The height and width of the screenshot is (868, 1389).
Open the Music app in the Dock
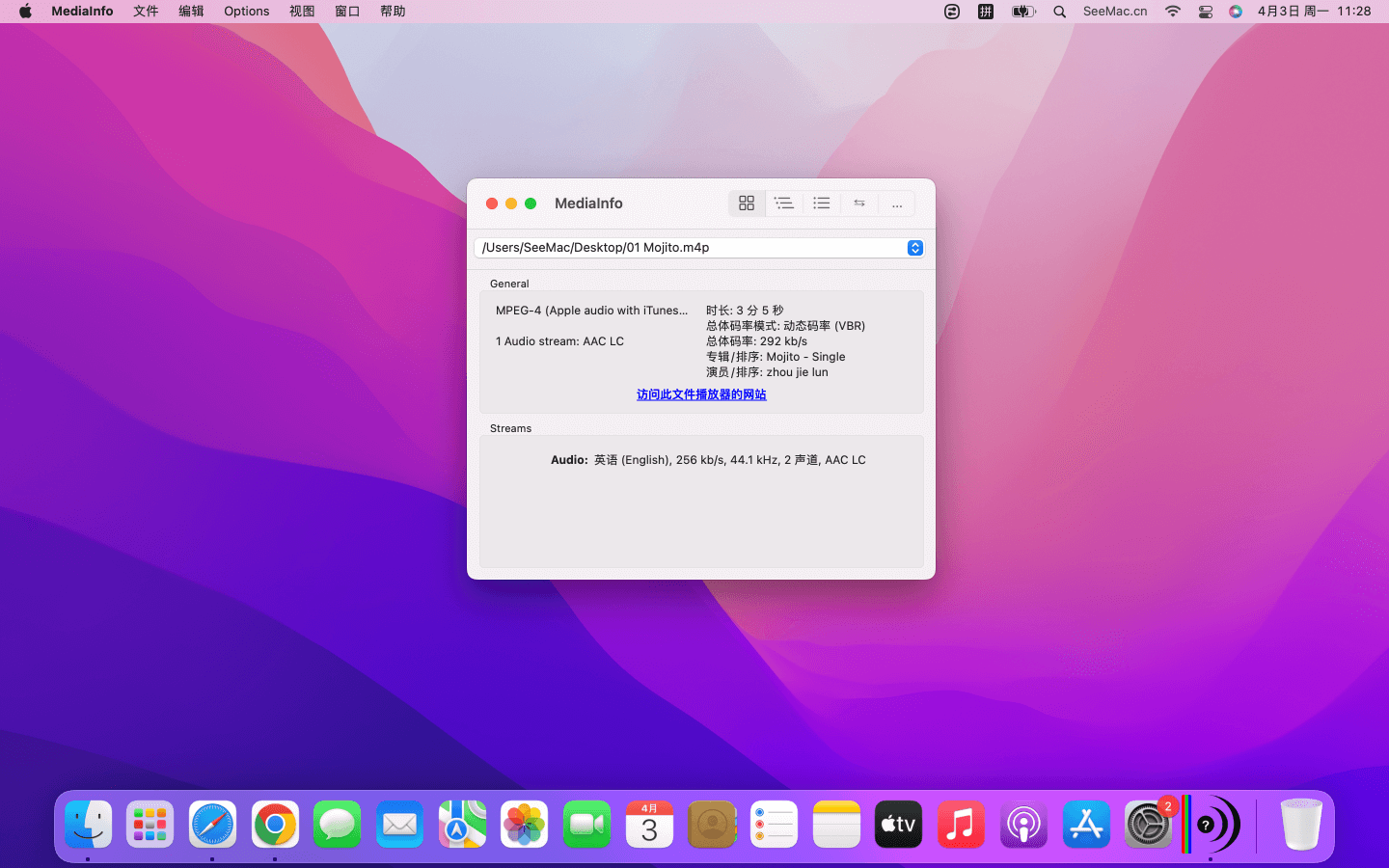961,825
